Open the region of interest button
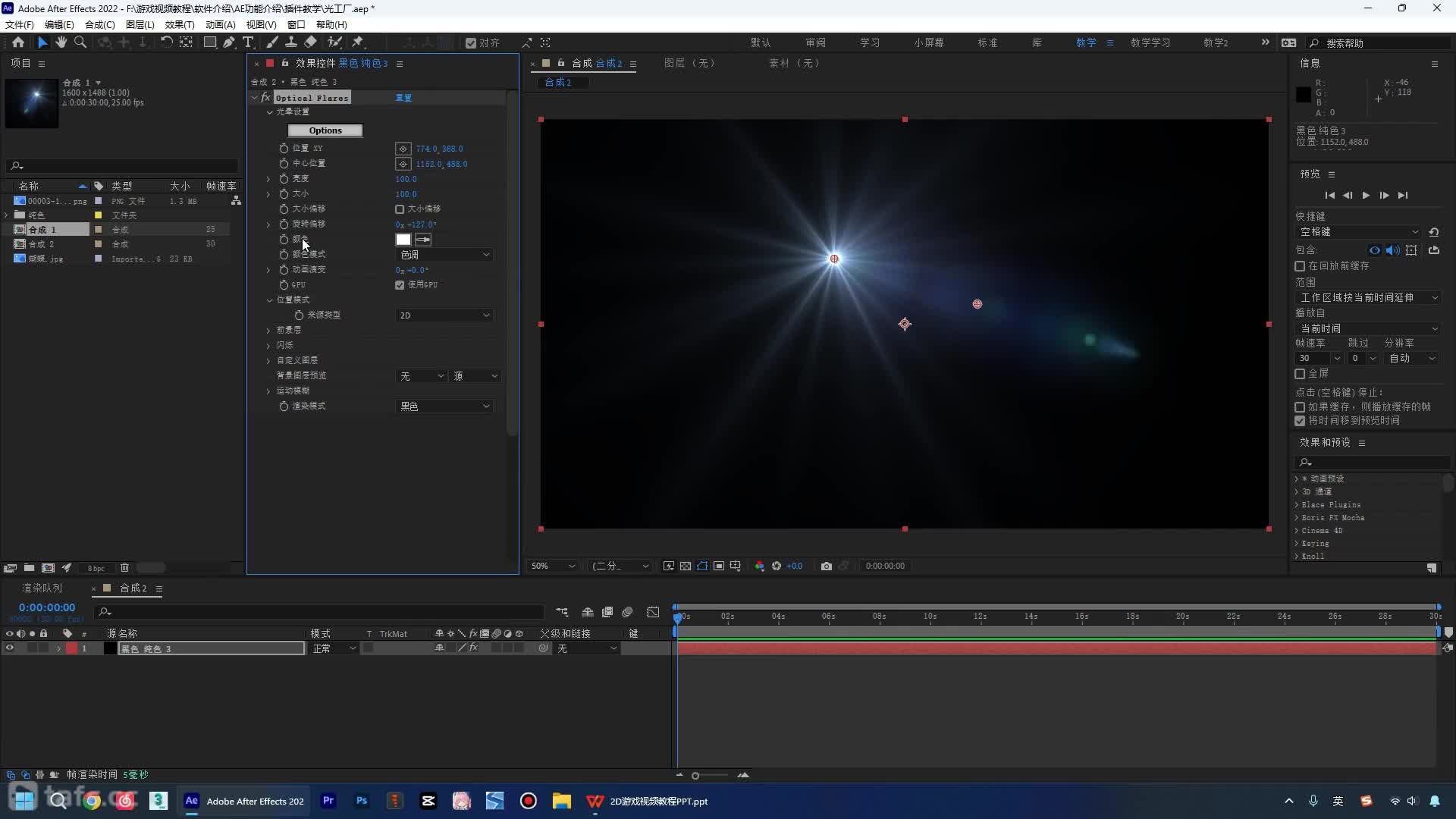Screen dimensions: 1456x819 (719, 566)
